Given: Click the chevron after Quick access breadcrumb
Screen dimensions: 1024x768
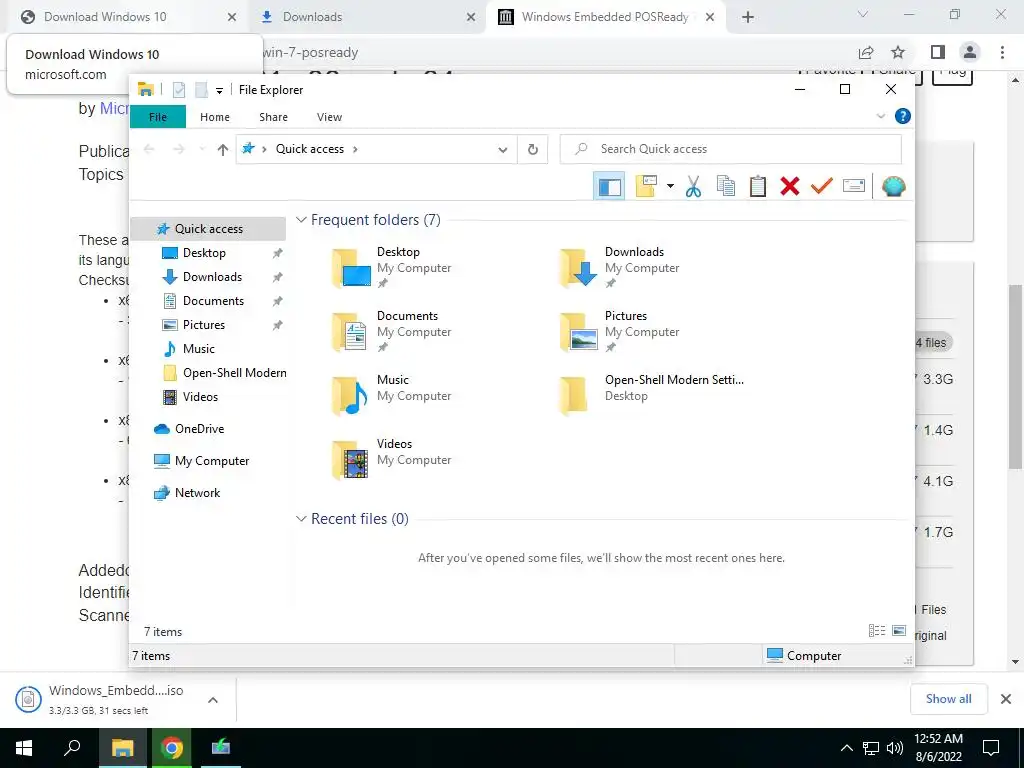Looking at the screenshot, I should 355,150.
